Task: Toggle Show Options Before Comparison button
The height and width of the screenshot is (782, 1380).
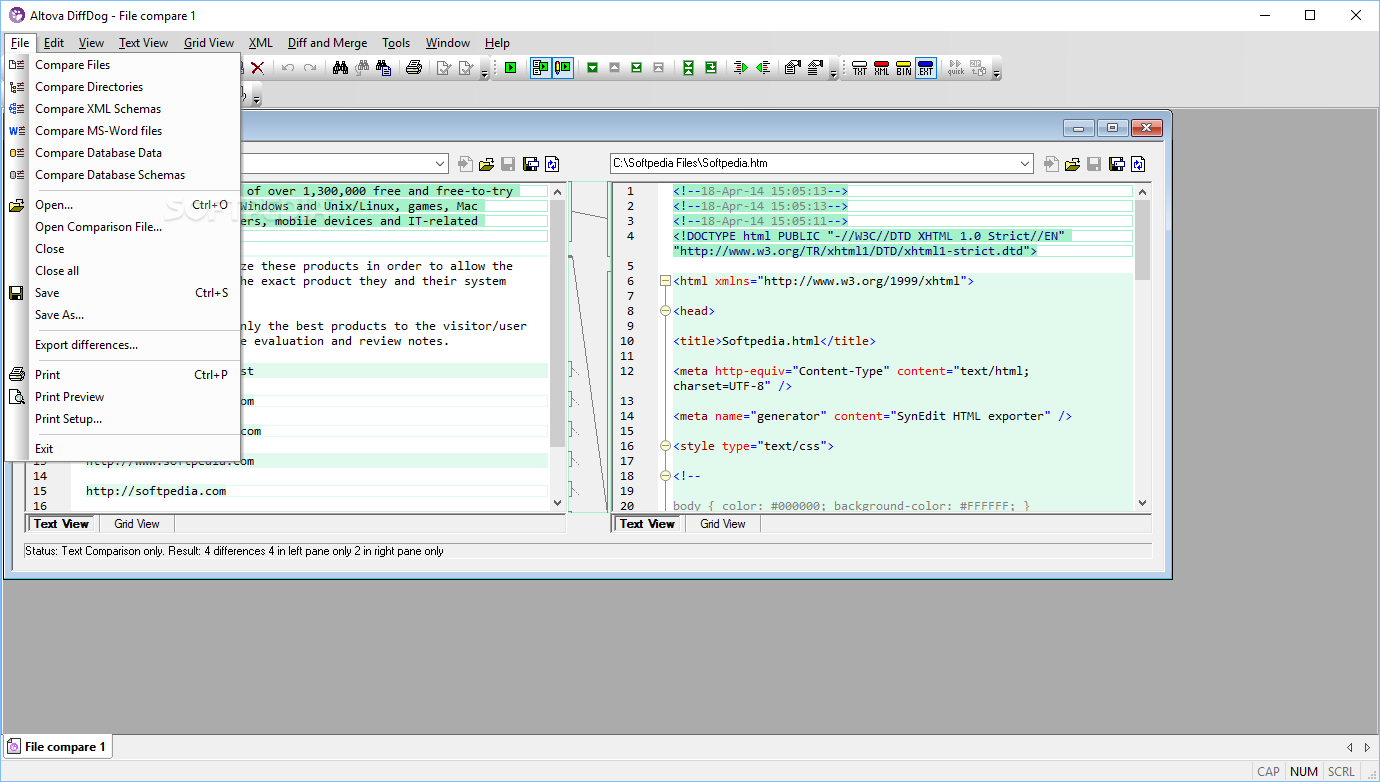Action: [541, 67]
